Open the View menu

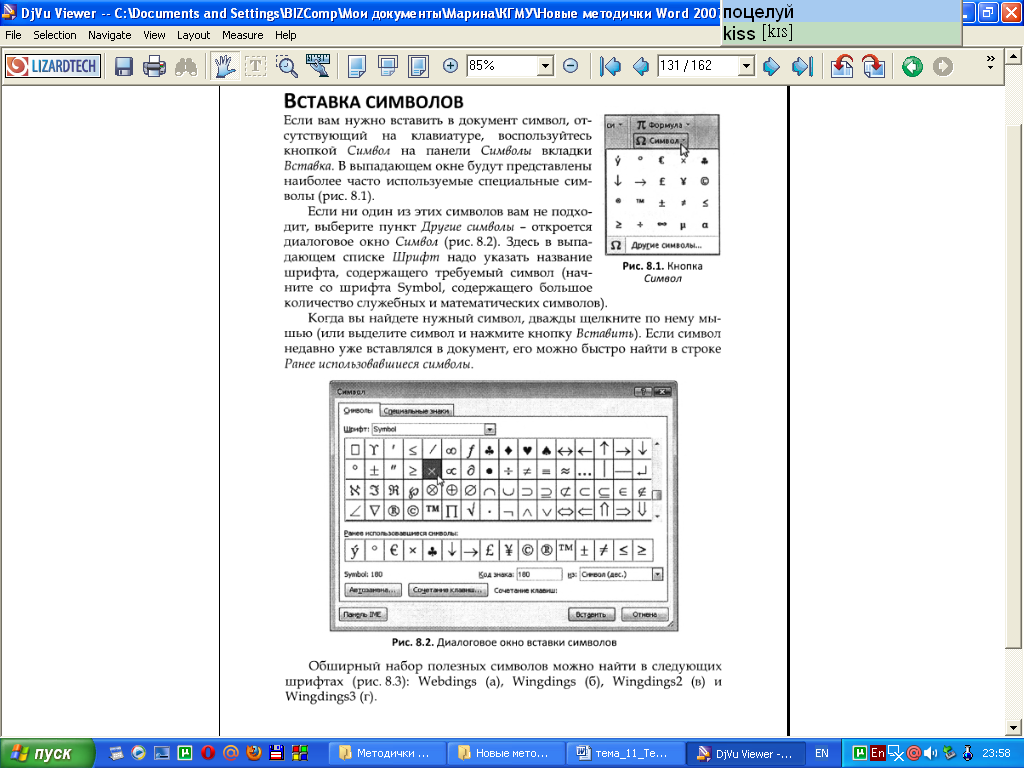tap(154, 35)
